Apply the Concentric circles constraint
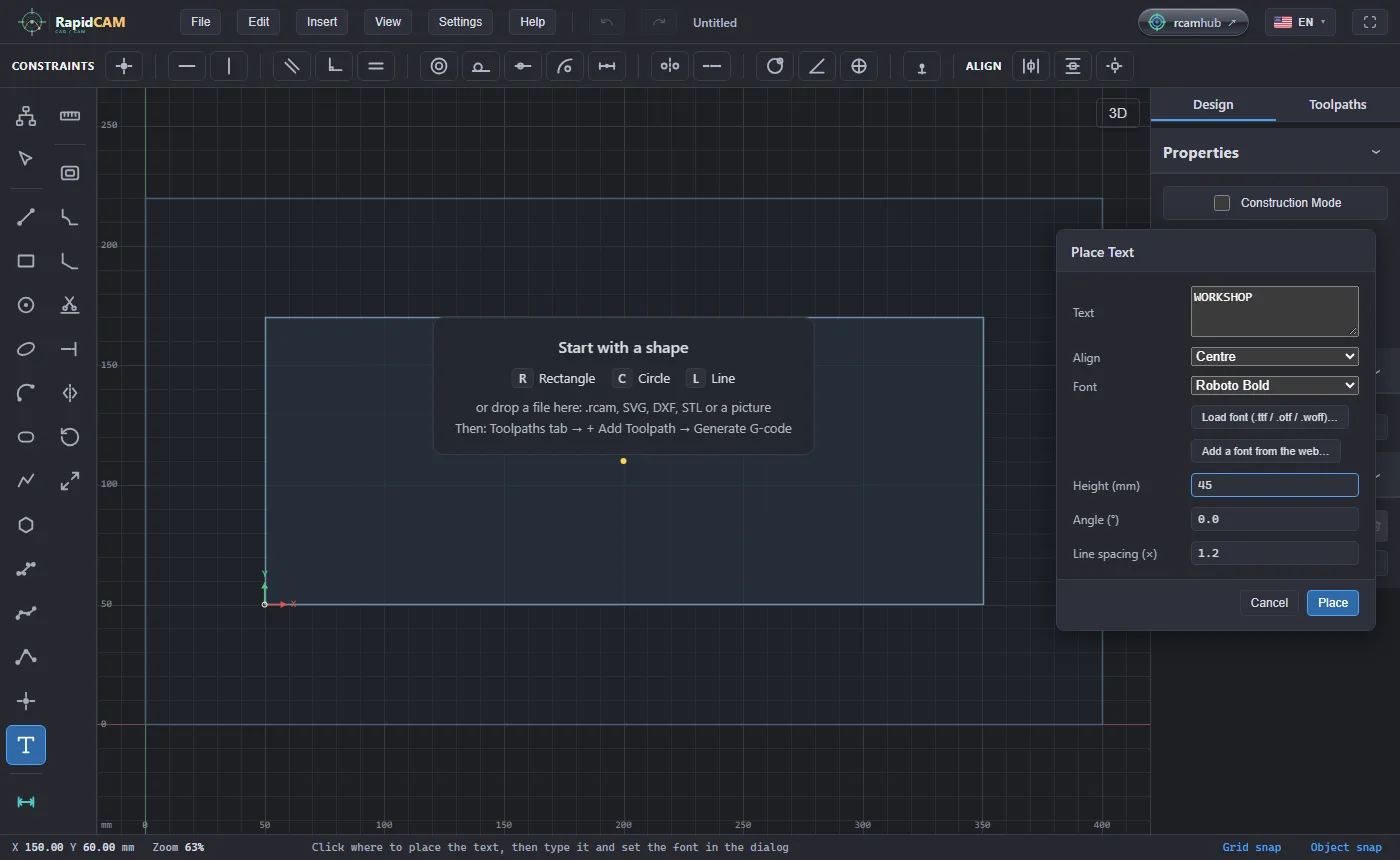The image size is (1400, 860). coord(439,66)
